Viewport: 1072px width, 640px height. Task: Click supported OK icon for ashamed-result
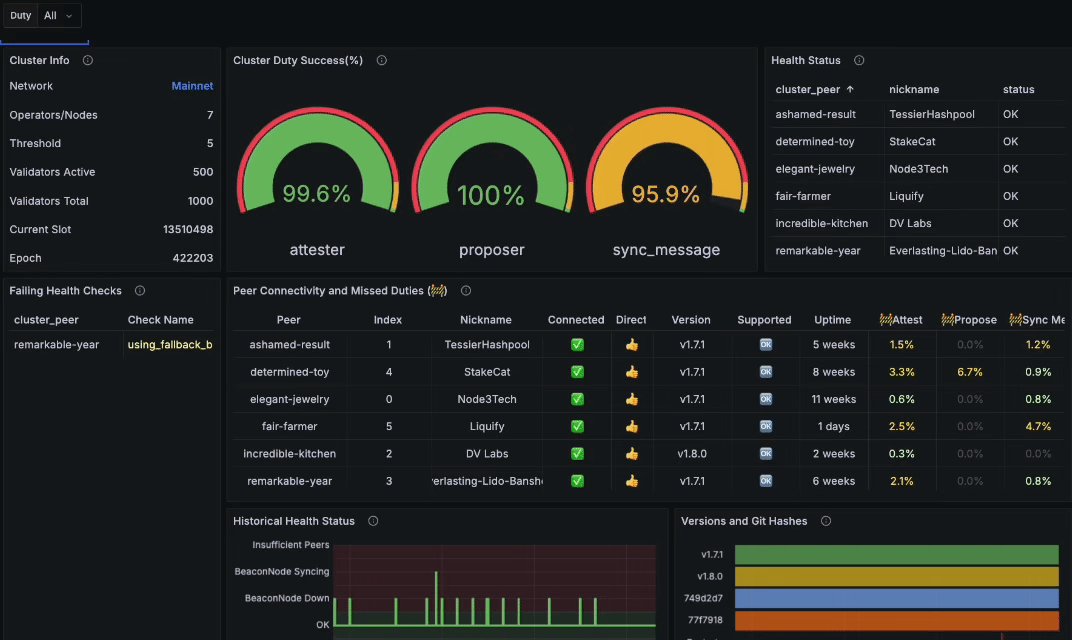tap(766, 345)
